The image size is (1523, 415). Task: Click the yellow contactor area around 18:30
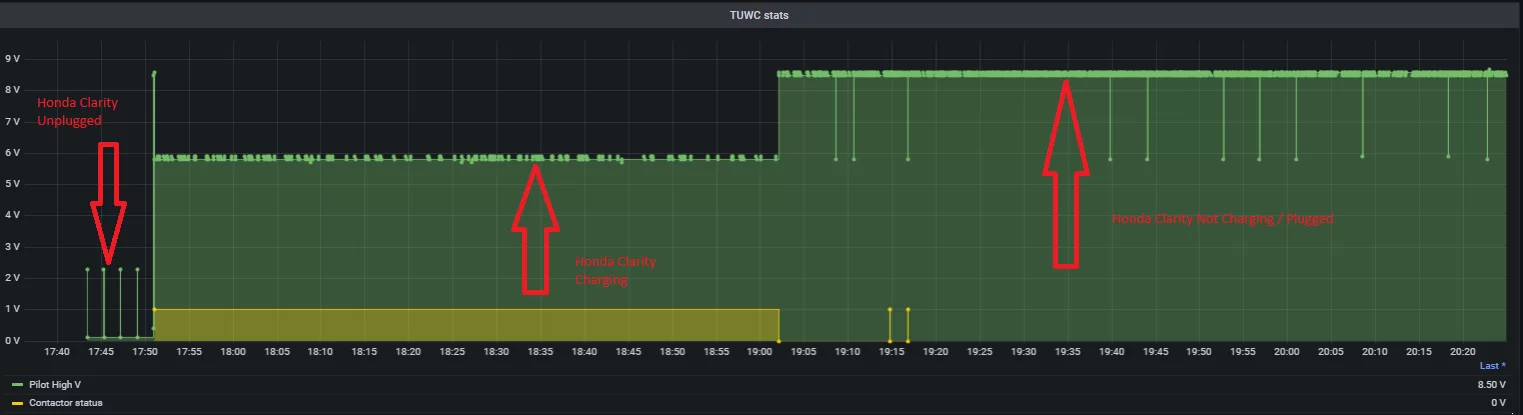tap(496, 325)
